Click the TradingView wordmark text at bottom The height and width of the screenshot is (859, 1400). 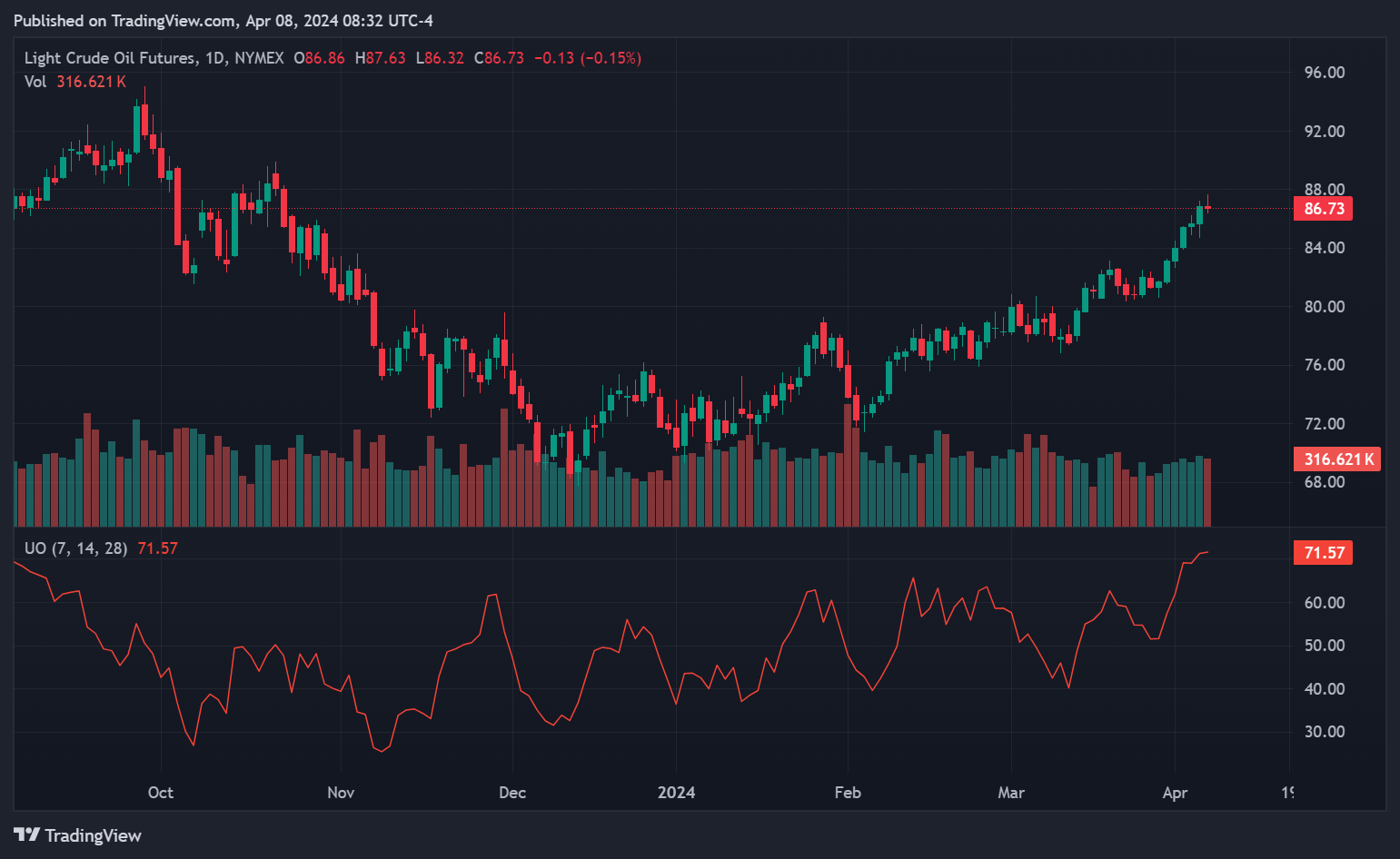tap(94, 835)
